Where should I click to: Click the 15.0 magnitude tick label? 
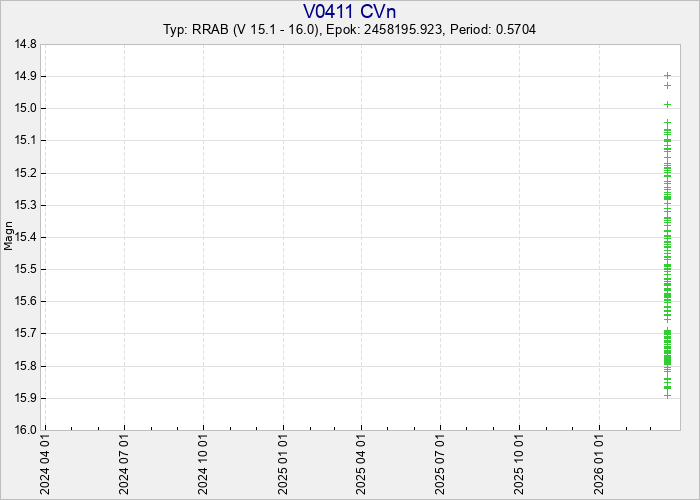tap(25, 108)
